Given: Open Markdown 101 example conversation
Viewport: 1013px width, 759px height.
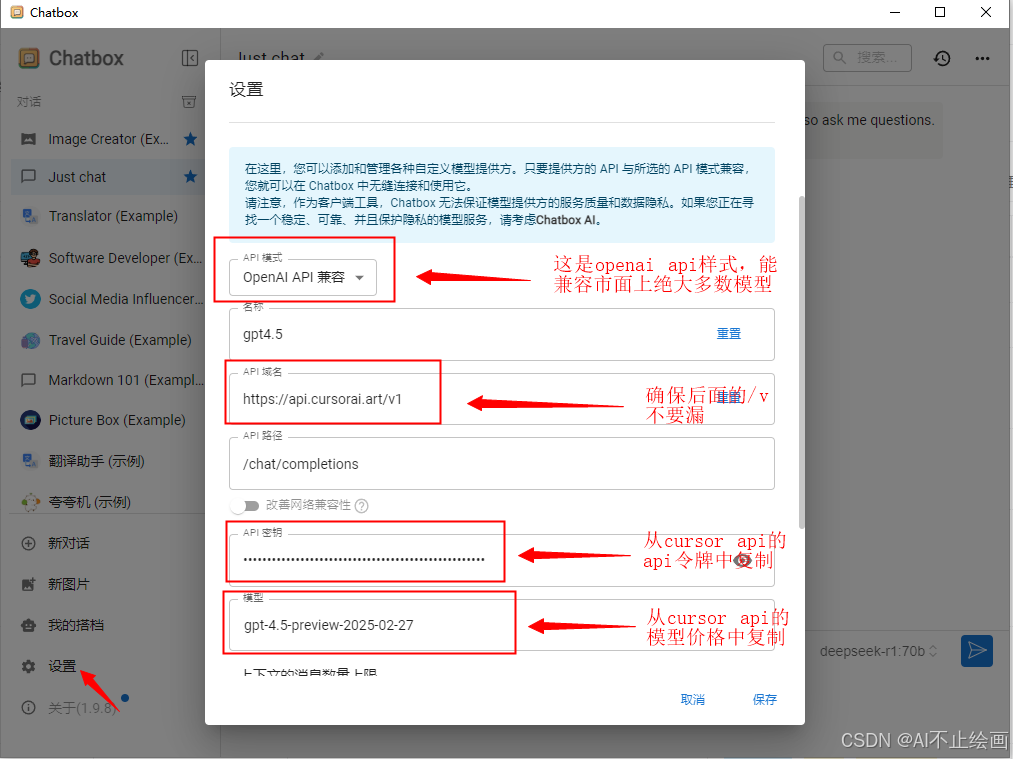Looking at the screenshot, I should 109,380.
